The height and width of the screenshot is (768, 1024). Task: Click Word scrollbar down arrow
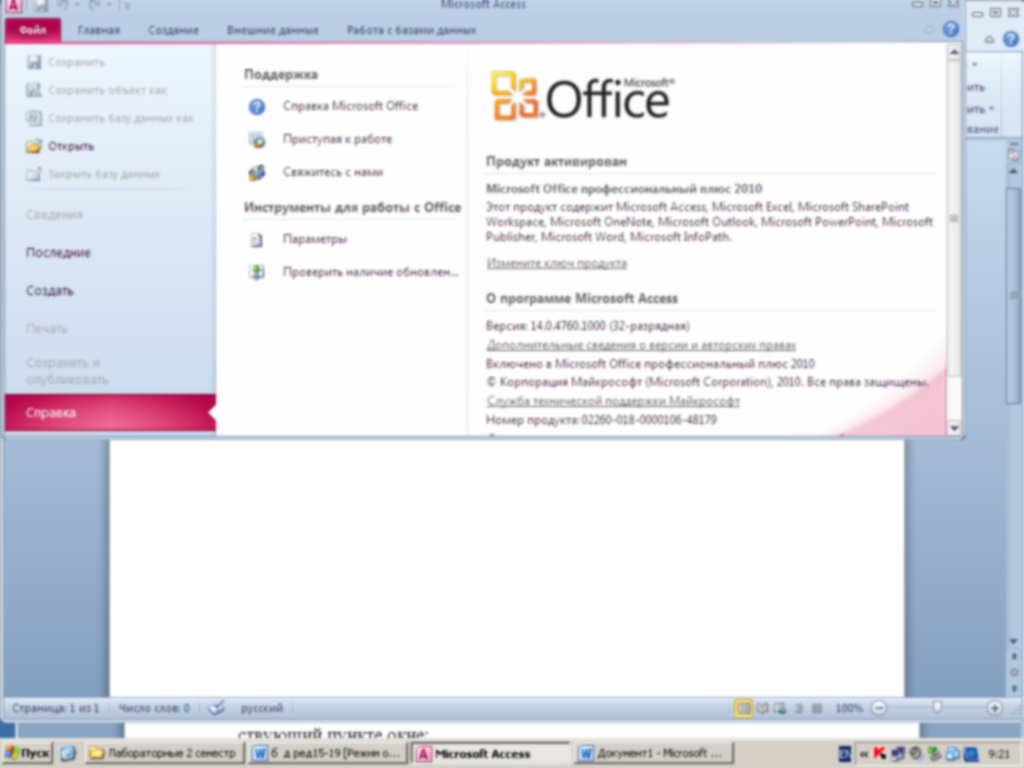tap(1013, 641)
